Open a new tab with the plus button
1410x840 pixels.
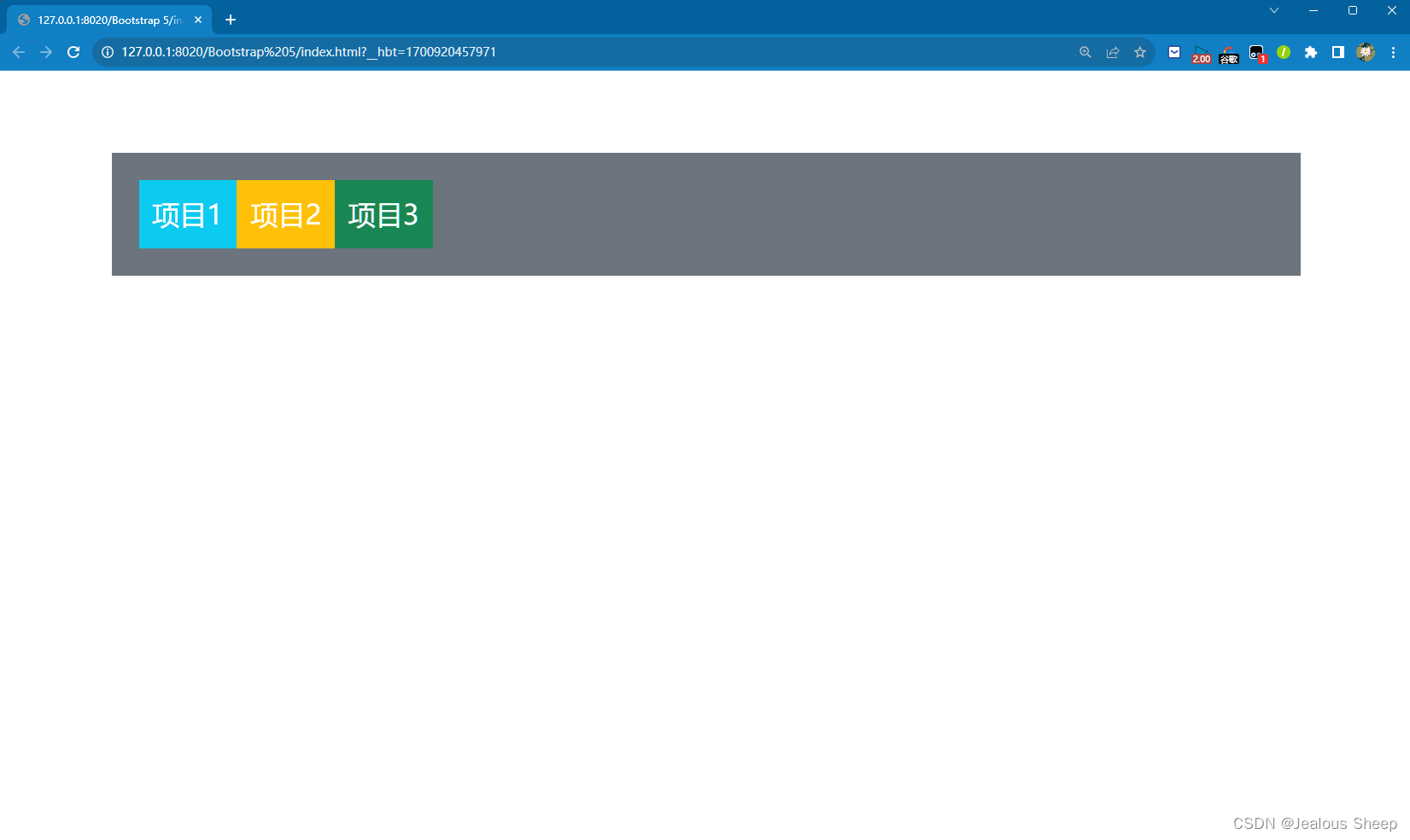229,19
